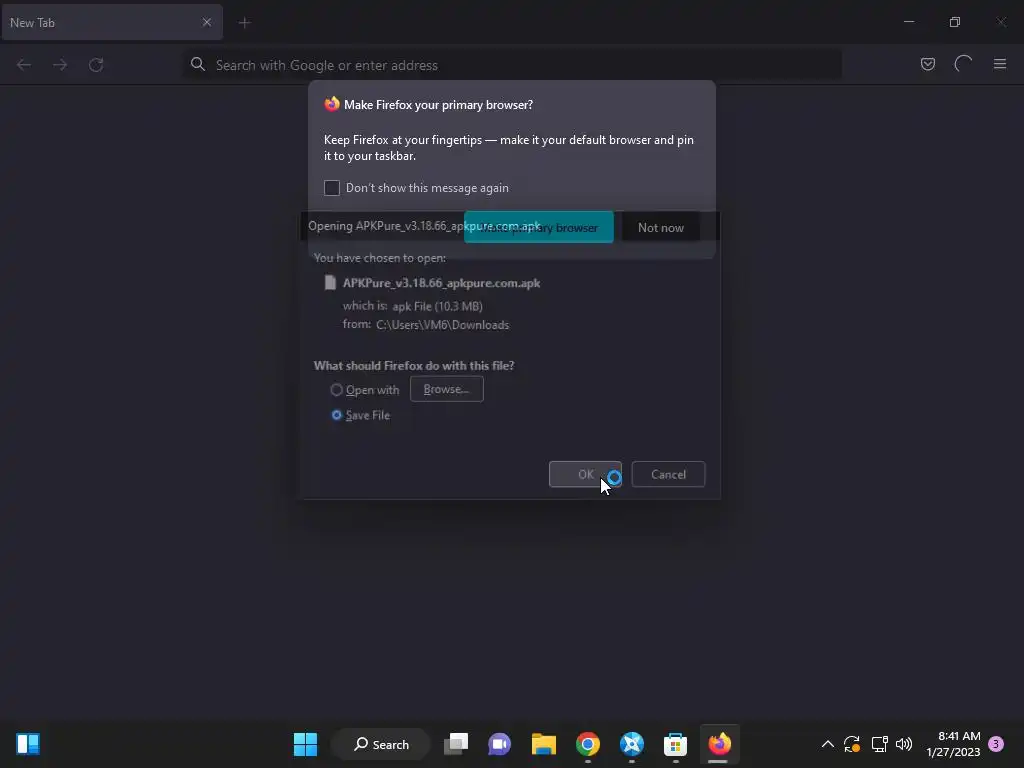Click the Browse... button
Viewport: 1024px width, 768px height.
(x=447, y=389)
